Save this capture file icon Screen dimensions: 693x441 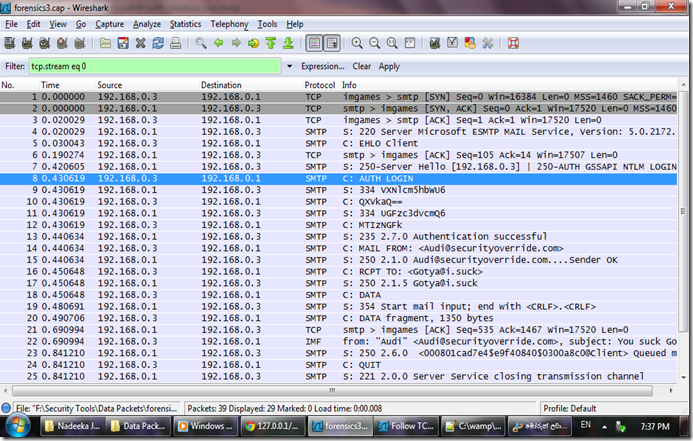[x=123, y=43]
